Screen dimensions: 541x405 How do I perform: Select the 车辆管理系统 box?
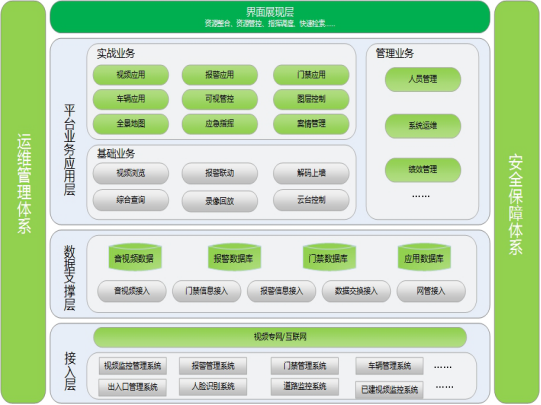click(390, 366)
